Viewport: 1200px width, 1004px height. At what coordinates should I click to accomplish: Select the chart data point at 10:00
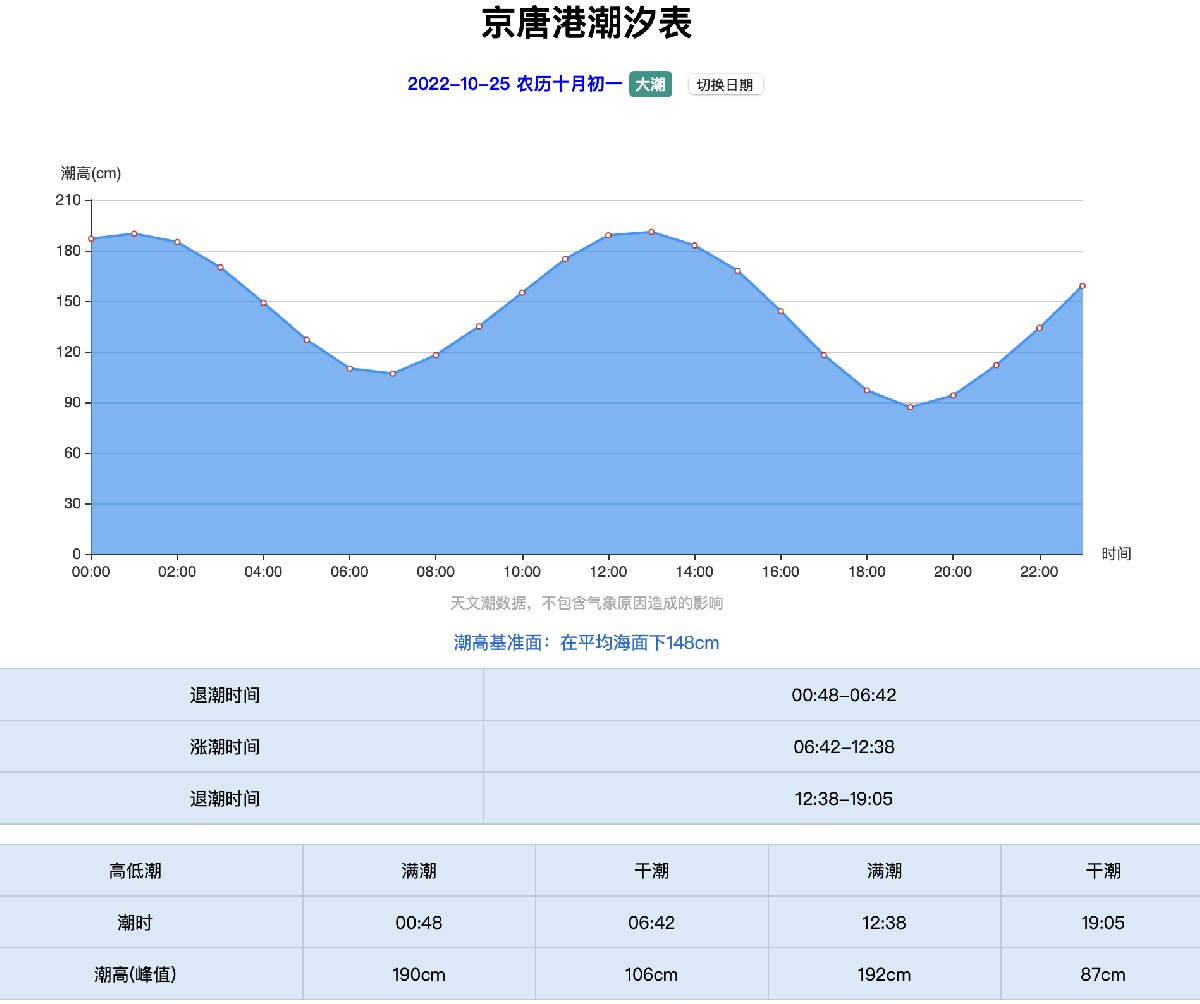coord(522,293)
